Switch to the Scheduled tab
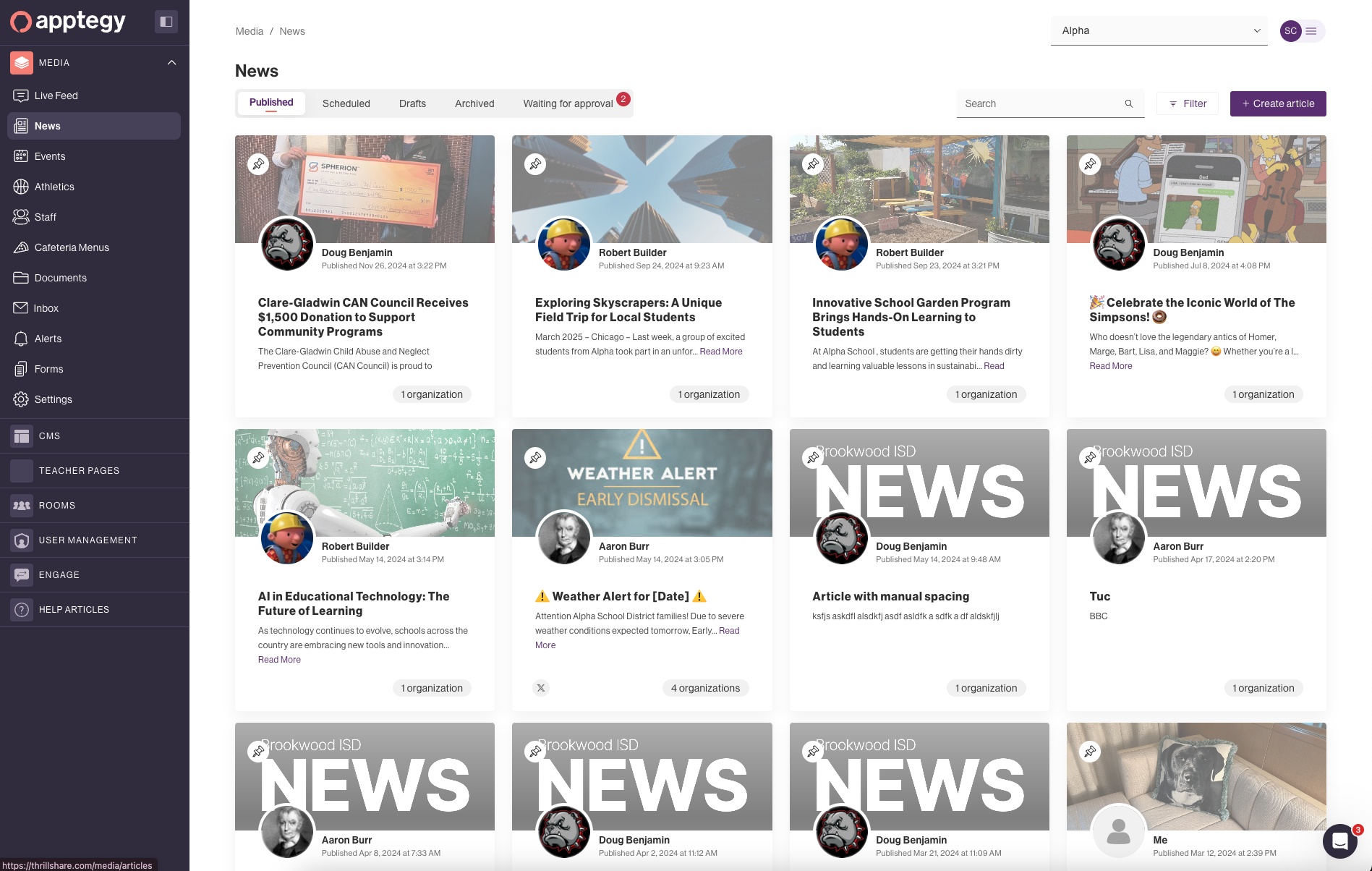The width and height of the screenshot is (1372, 871). pos(346,103)
